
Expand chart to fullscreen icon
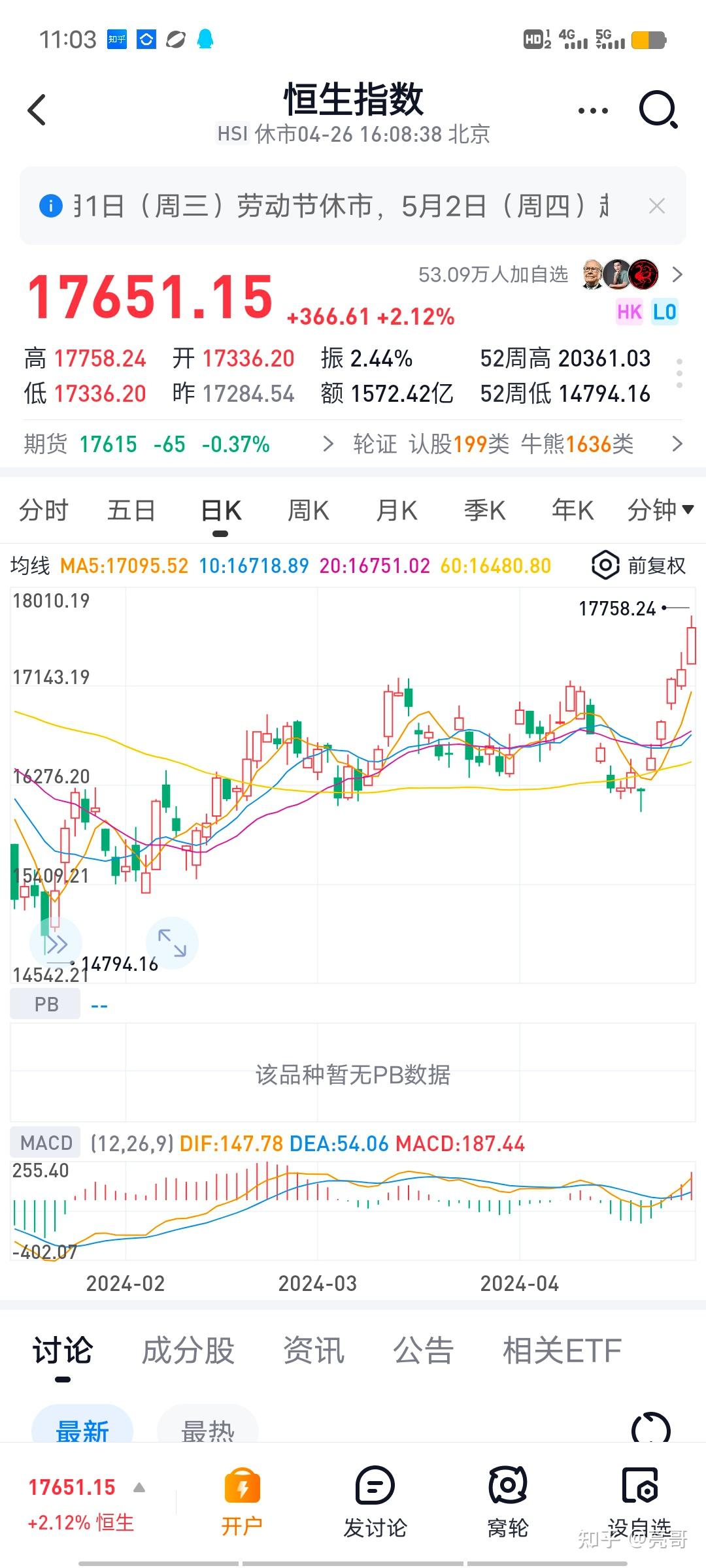click(172, 943)
